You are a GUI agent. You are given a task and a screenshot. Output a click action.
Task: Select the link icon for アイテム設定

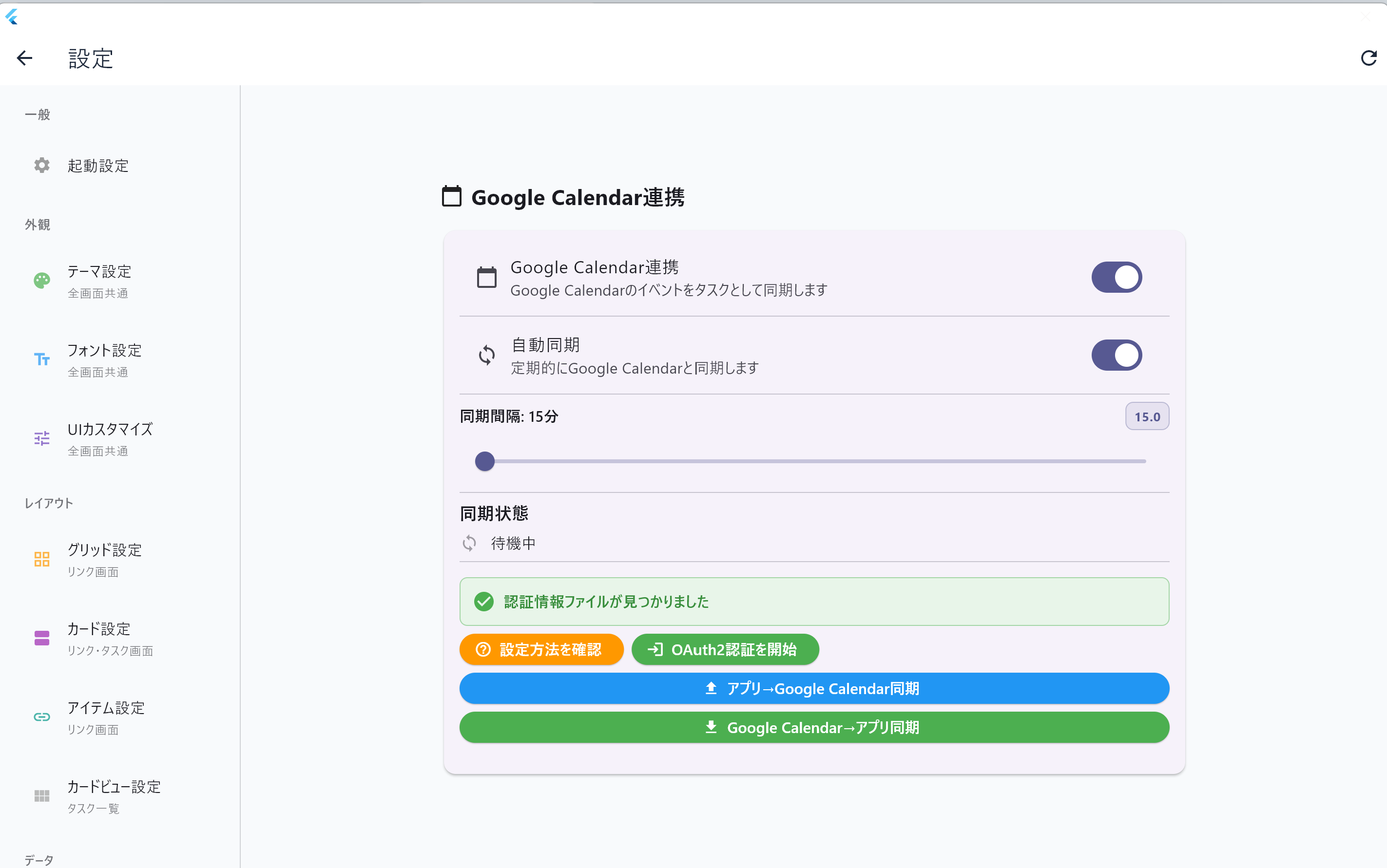click(41, 717)
